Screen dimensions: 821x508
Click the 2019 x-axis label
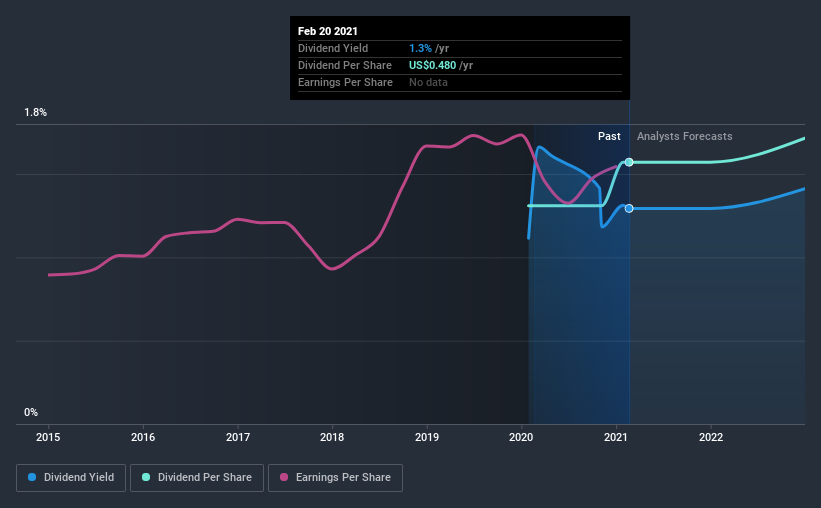pos(427,437)
